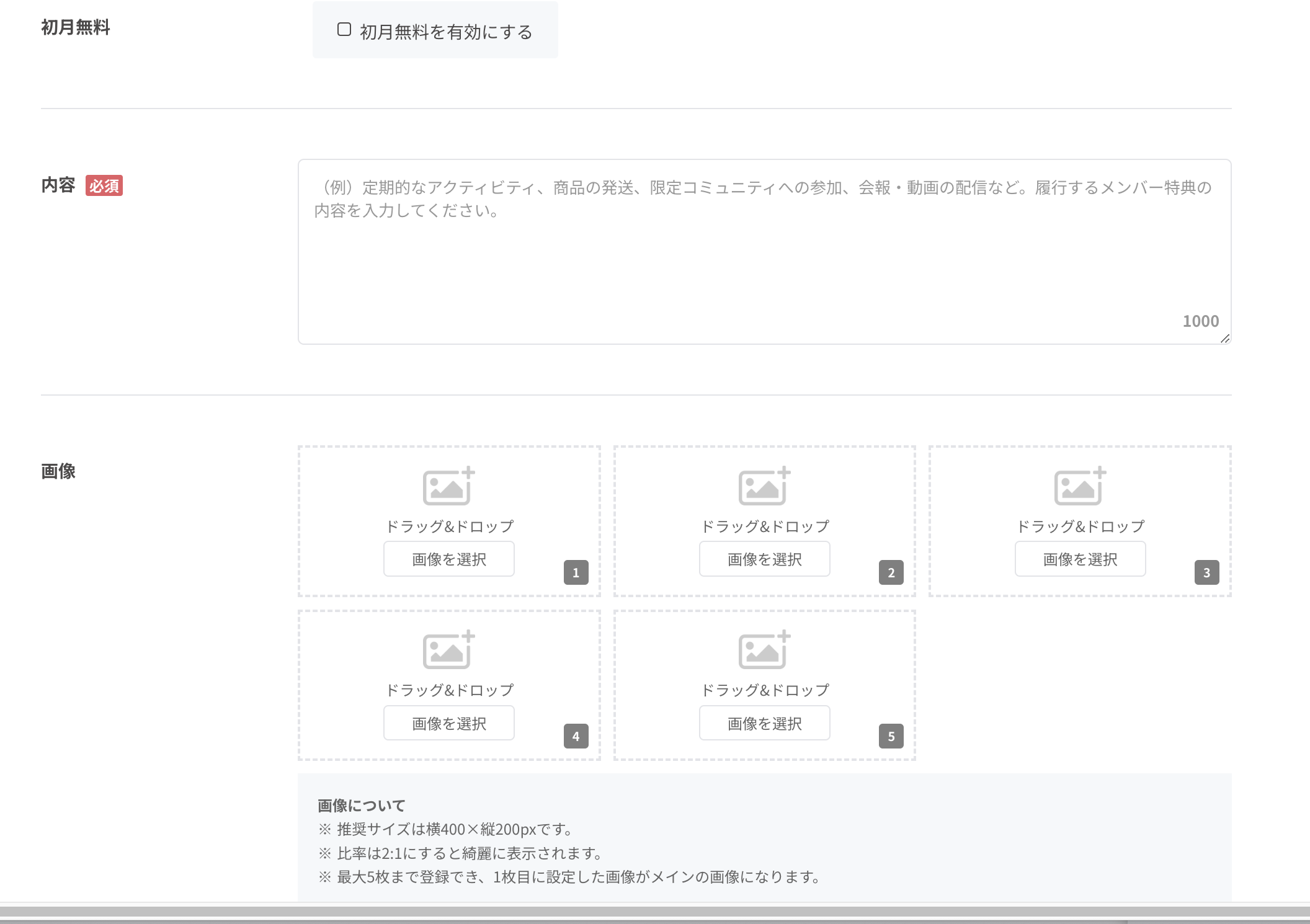Click the image upload icon in slot 1
Screen dimensions: 1310x924
[448, 487]
